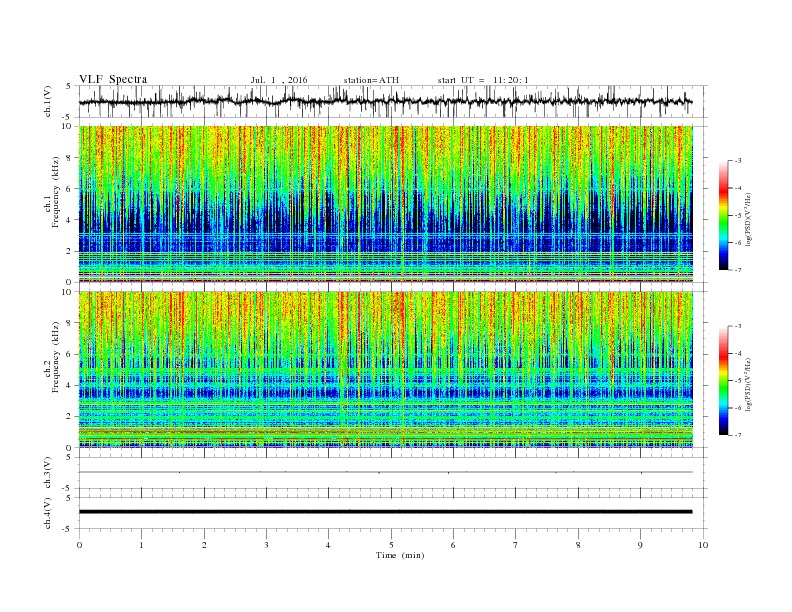
Task: Click the "10" minute tick on time axis
Action: pyautogui.click(x=703, y=545)
